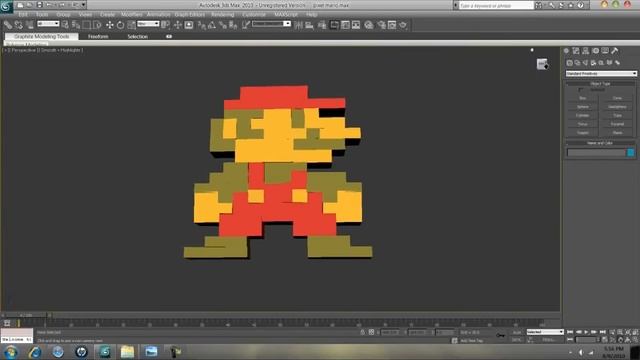Open the Windows Start button
Image resolution: width=640 pixels, height=360 pixels.
click(10, 352)
